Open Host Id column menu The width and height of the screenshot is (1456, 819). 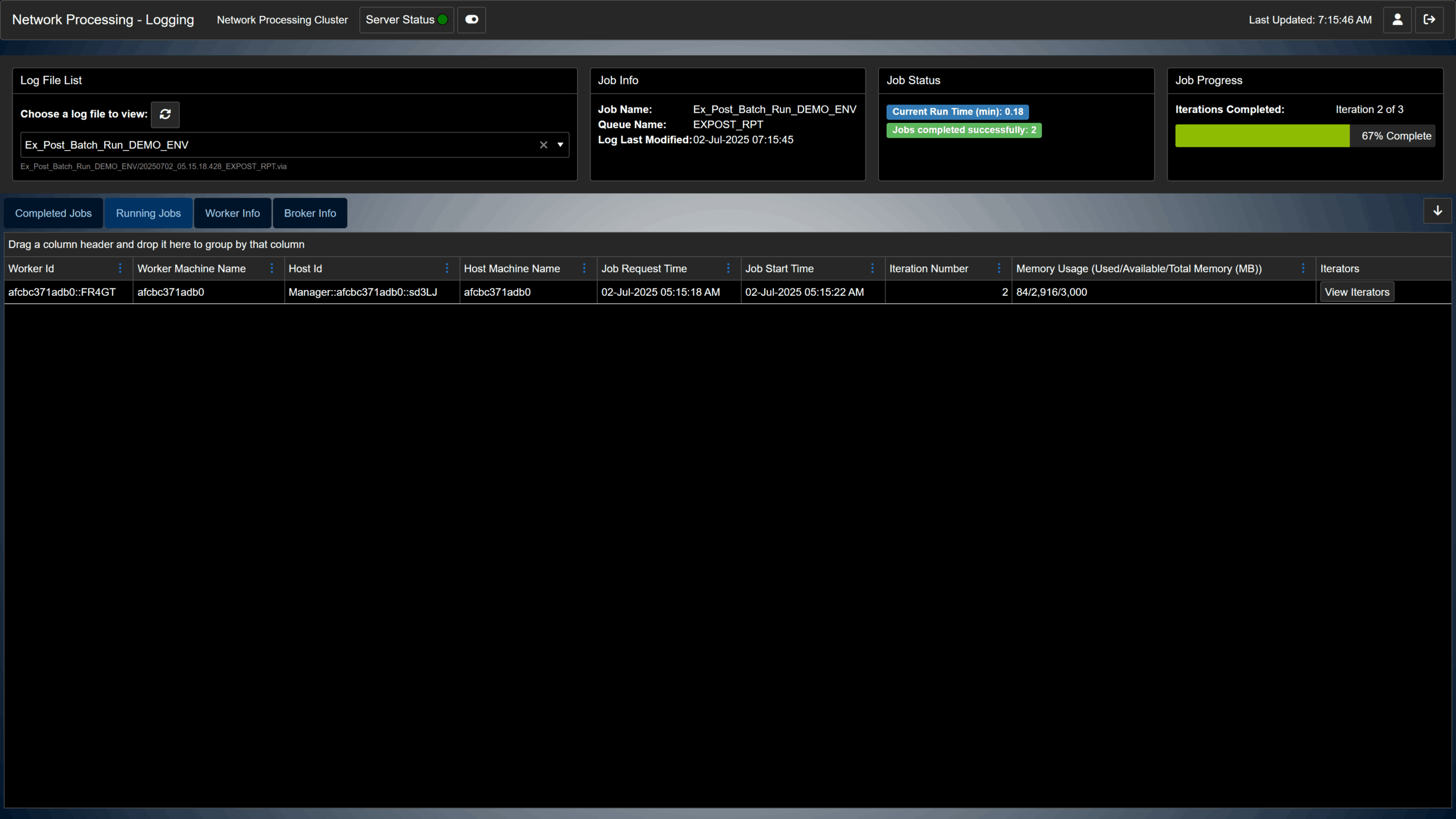pos(447,268)
